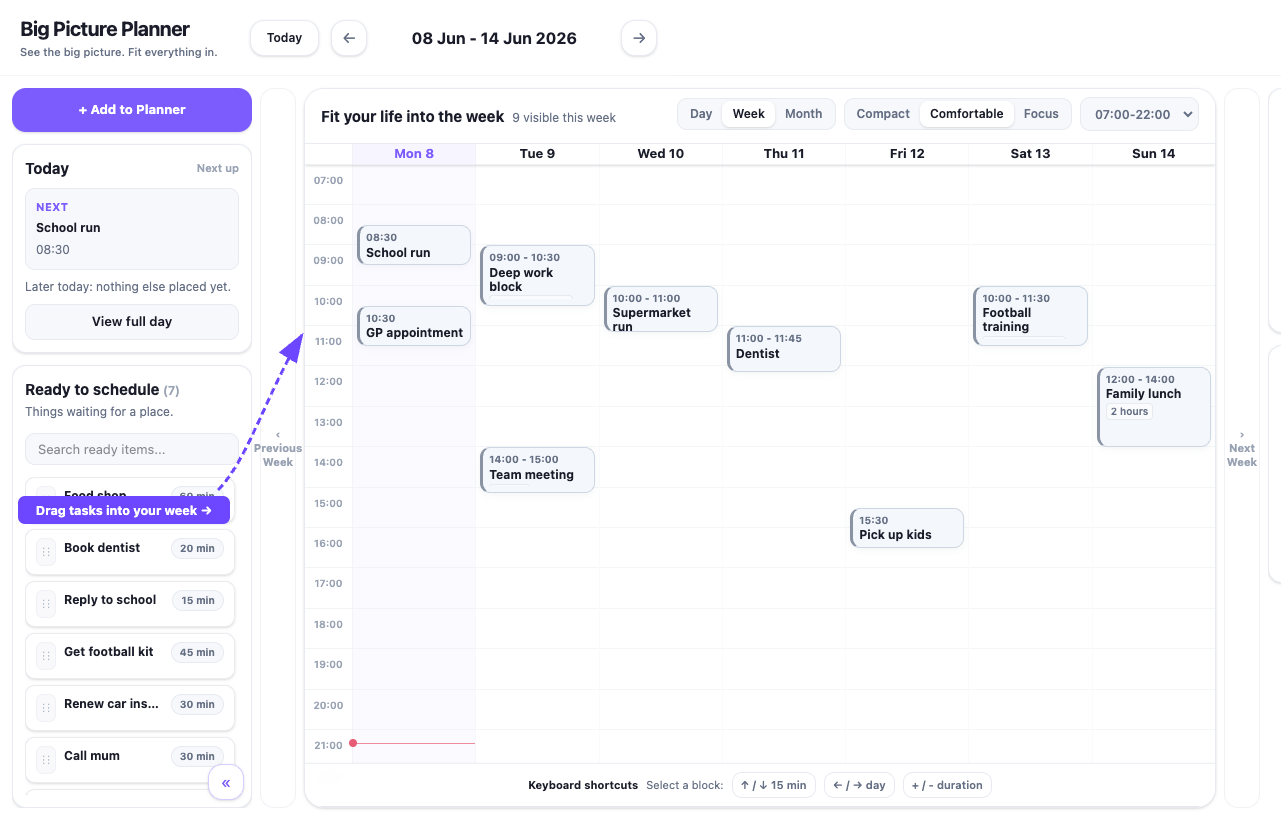Click the Call mum task title
The height and width of the screenshot is (820, 1281).
click(92, 756)
